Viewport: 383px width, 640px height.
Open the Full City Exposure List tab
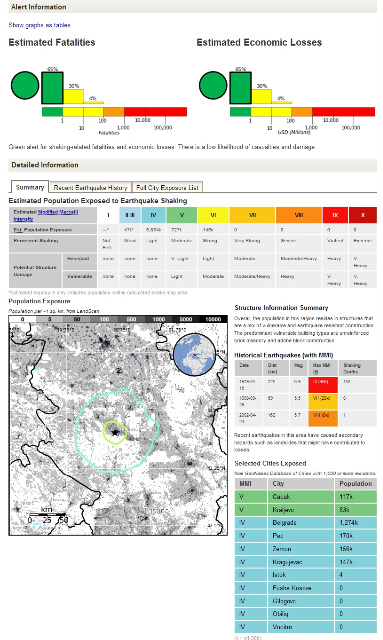point(167,187)
